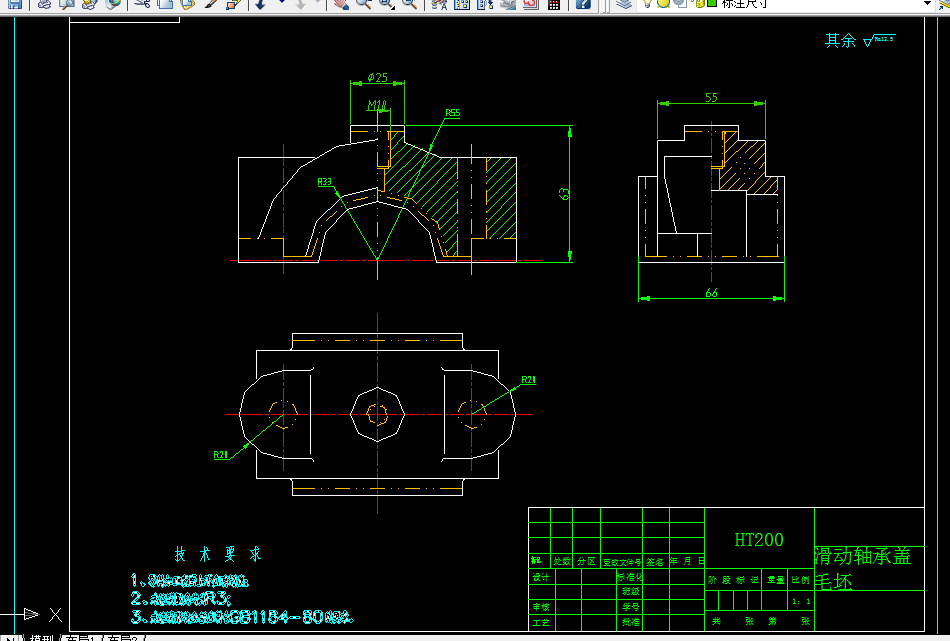
Task: Click the 工艺 cell in title block
Action: pos(542,622)
